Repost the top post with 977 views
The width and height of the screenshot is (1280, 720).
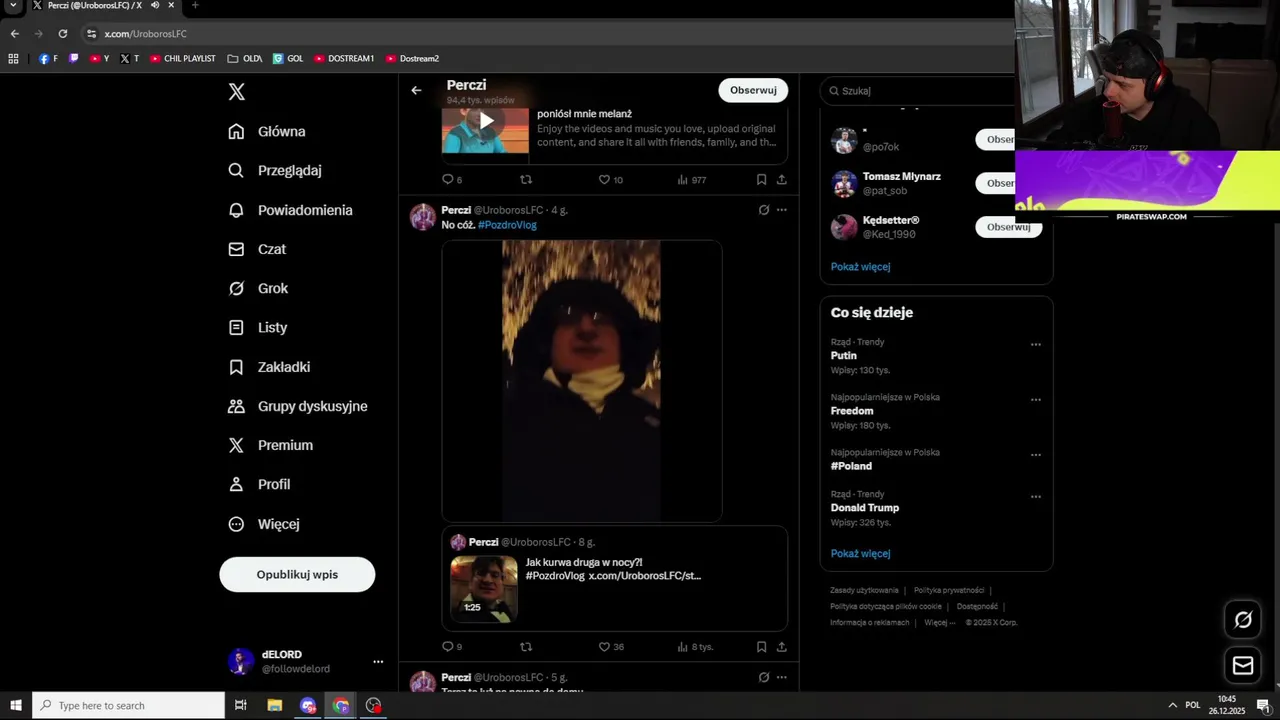[x=526, y=180]
